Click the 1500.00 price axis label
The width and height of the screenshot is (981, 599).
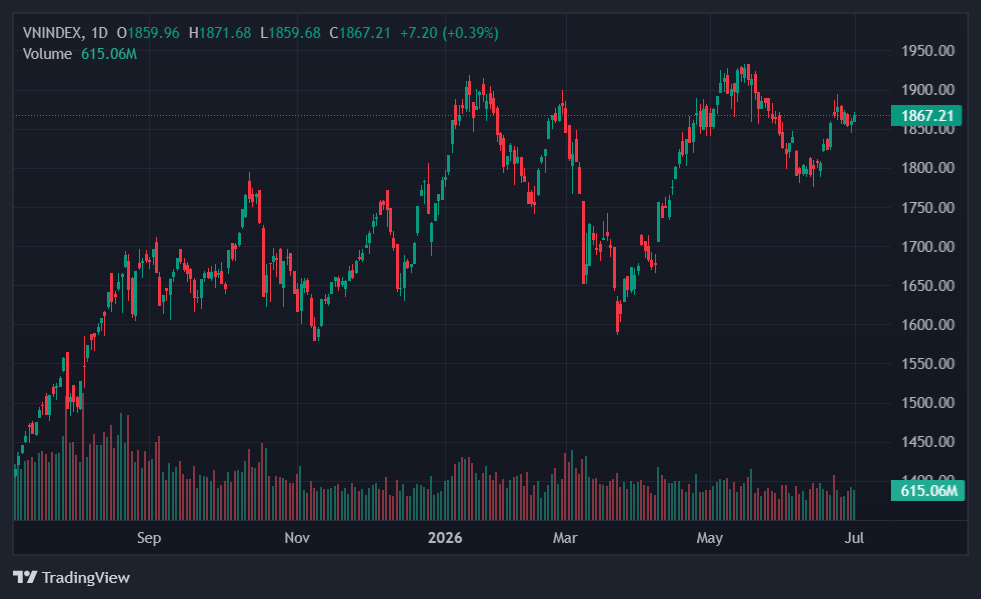click(x=928, y=402)
